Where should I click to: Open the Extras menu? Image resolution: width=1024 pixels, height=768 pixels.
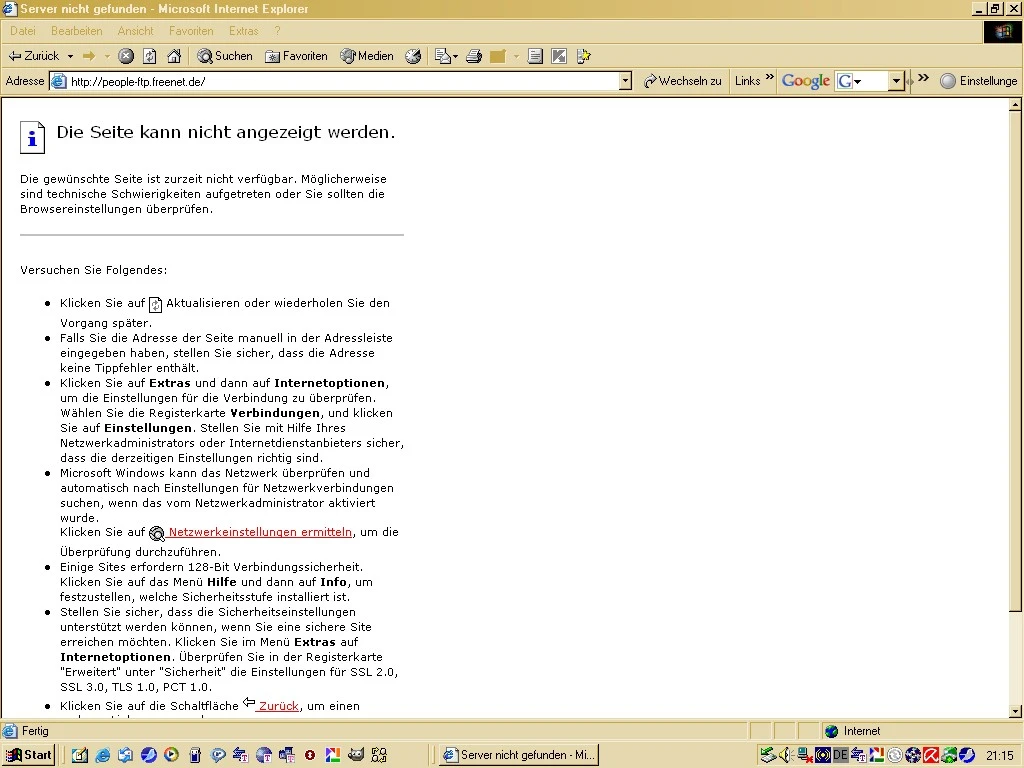244,31
